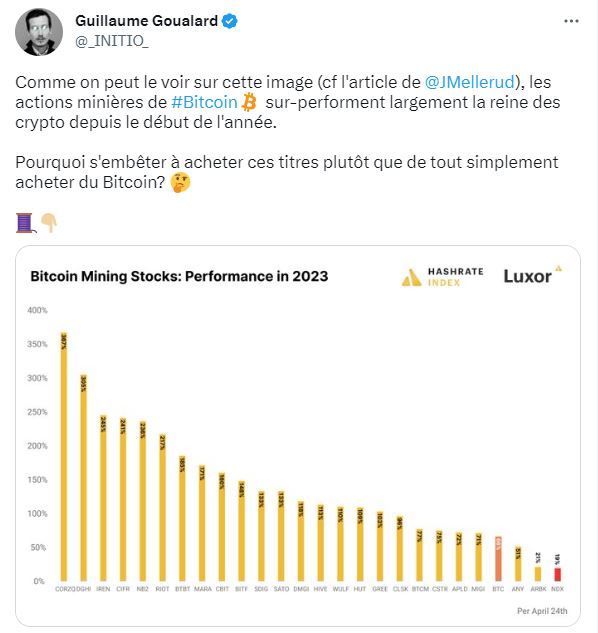
Task: Click the pointing-down hand emoji
Action: 49,223
